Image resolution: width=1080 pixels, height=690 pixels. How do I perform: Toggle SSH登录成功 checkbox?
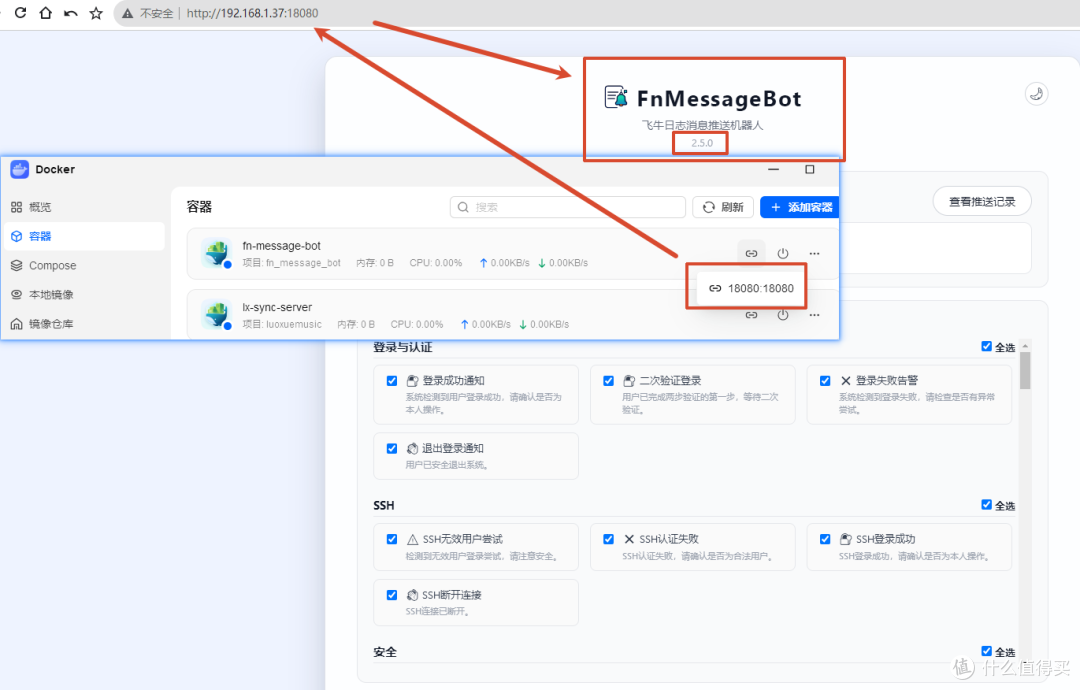[x=825, y=539]
